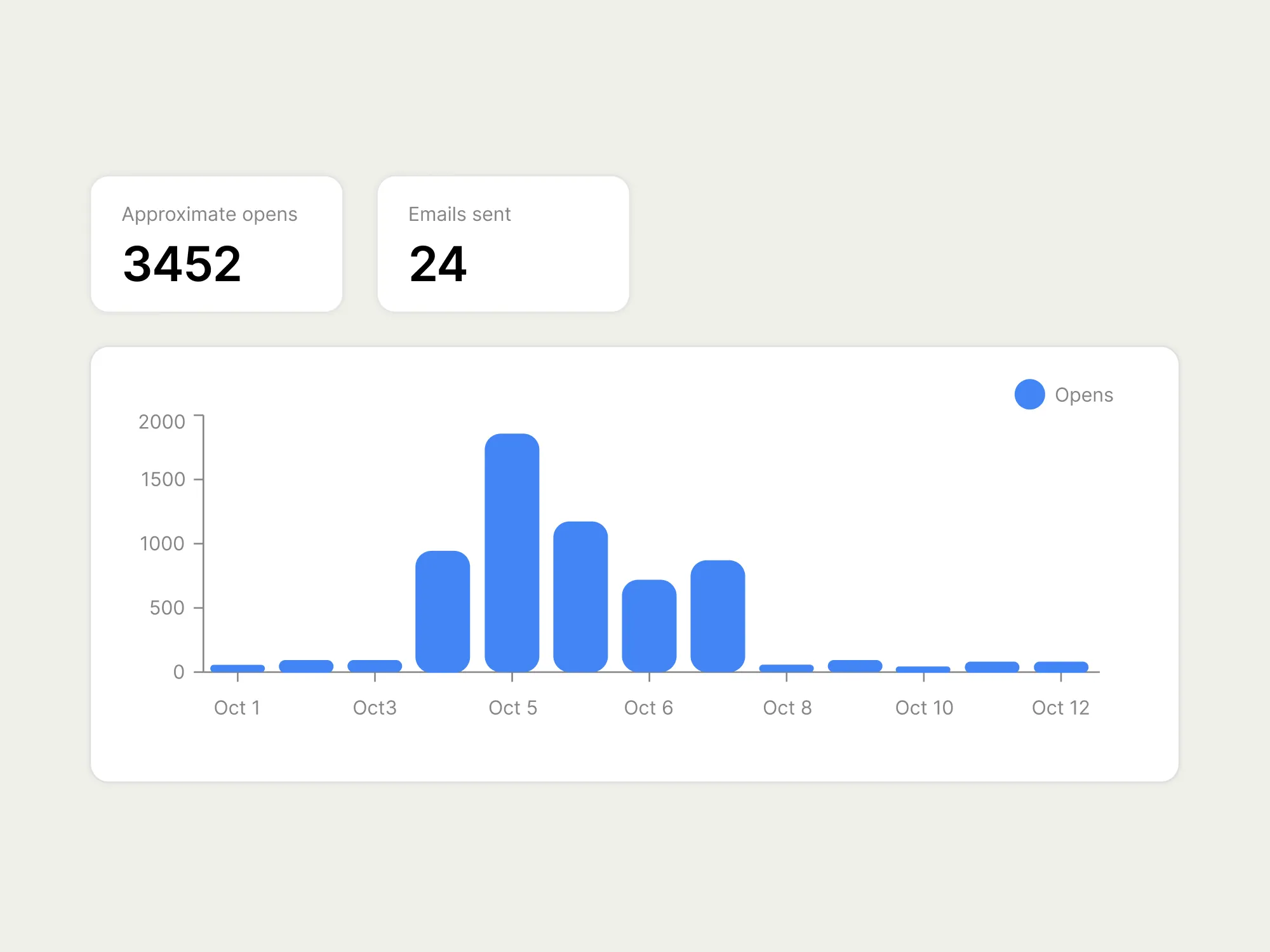The image size is (1270, 952).
Task: Click the 2000 y-axis label
Action: coord(162,422)
